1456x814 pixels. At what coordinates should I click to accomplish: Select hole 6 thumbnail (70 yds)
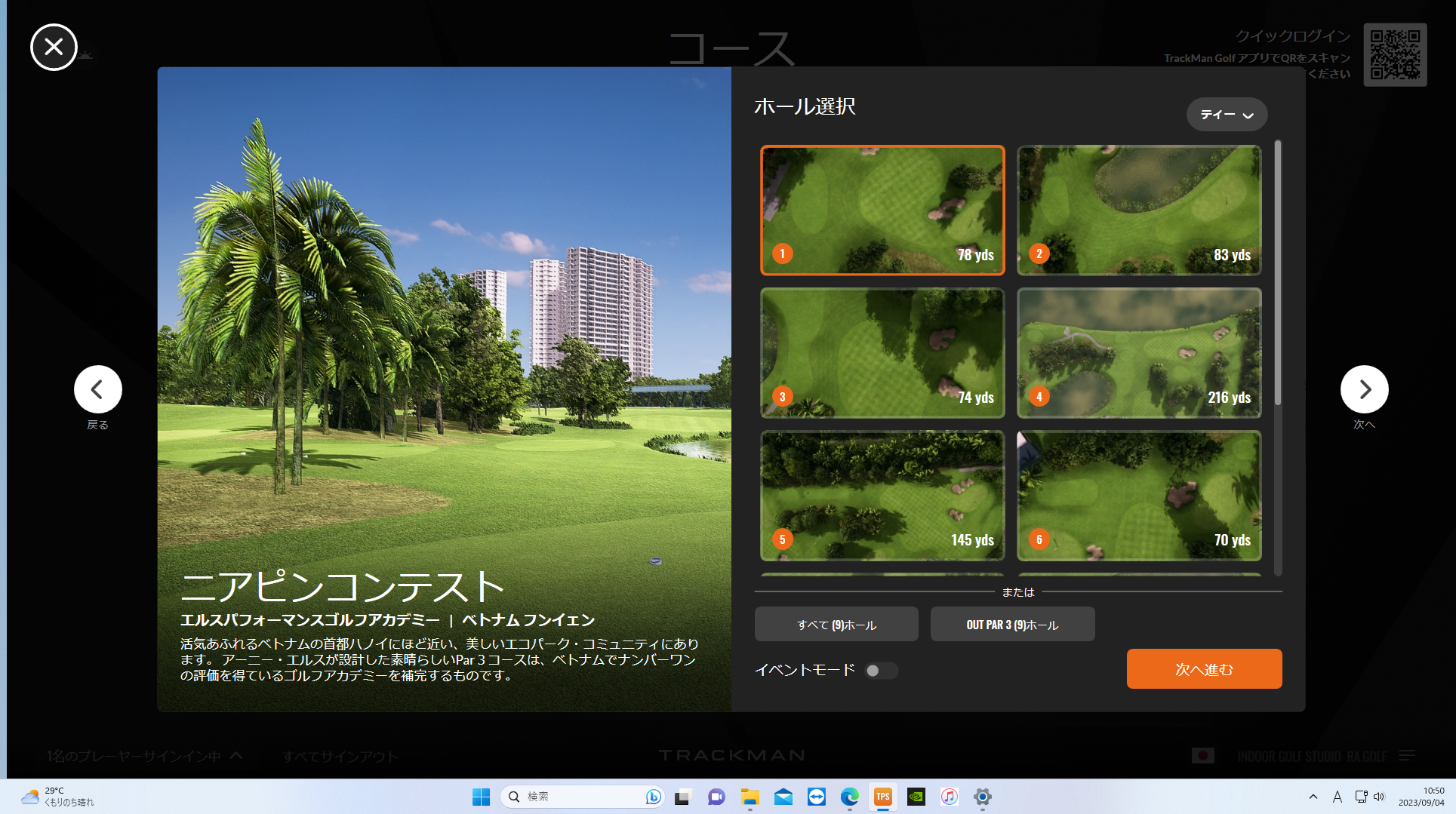pos(1139,495)
